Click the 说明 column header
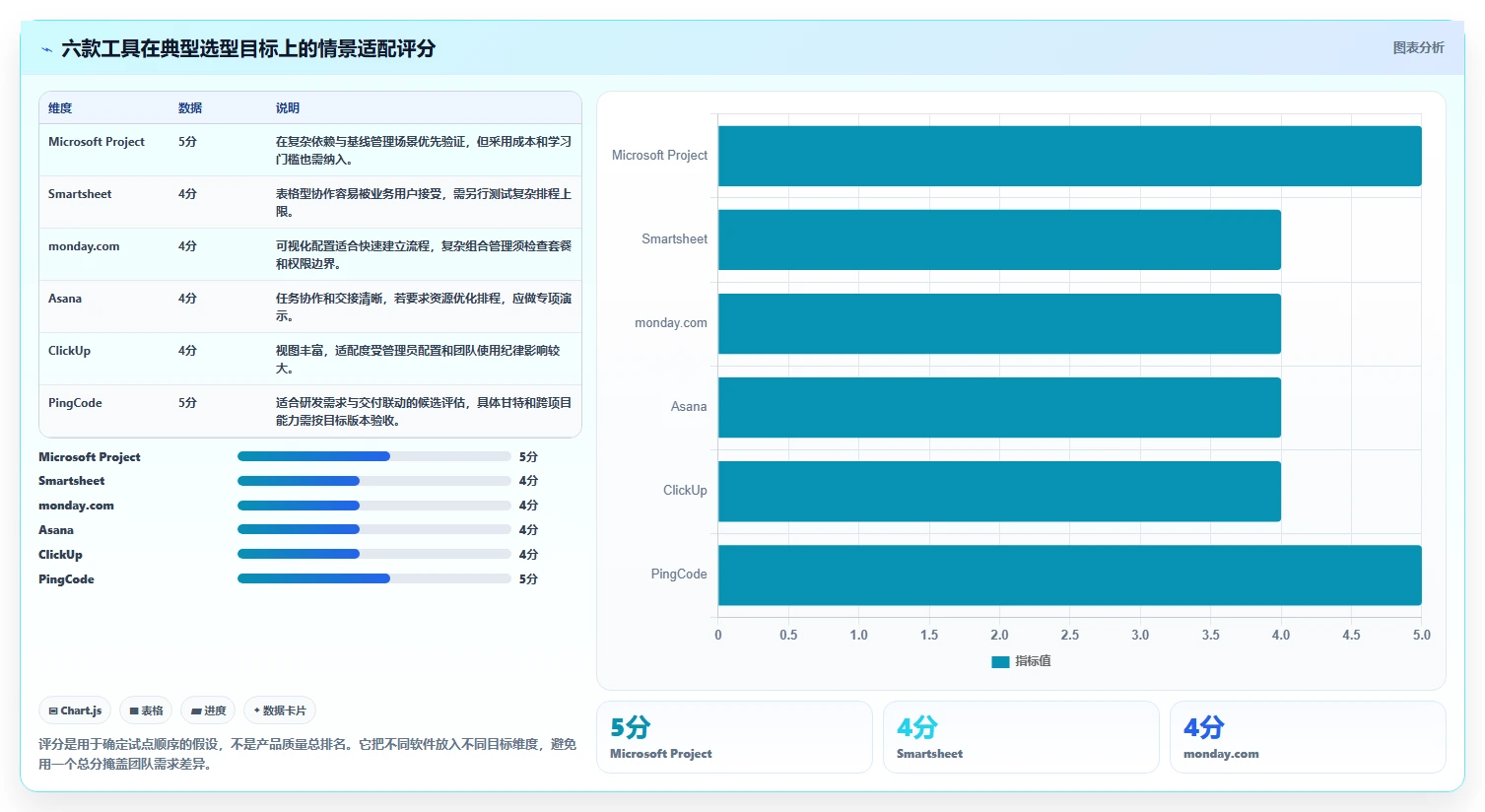Viewport: 1485px width, 812px height. click(x=288, y=108)
